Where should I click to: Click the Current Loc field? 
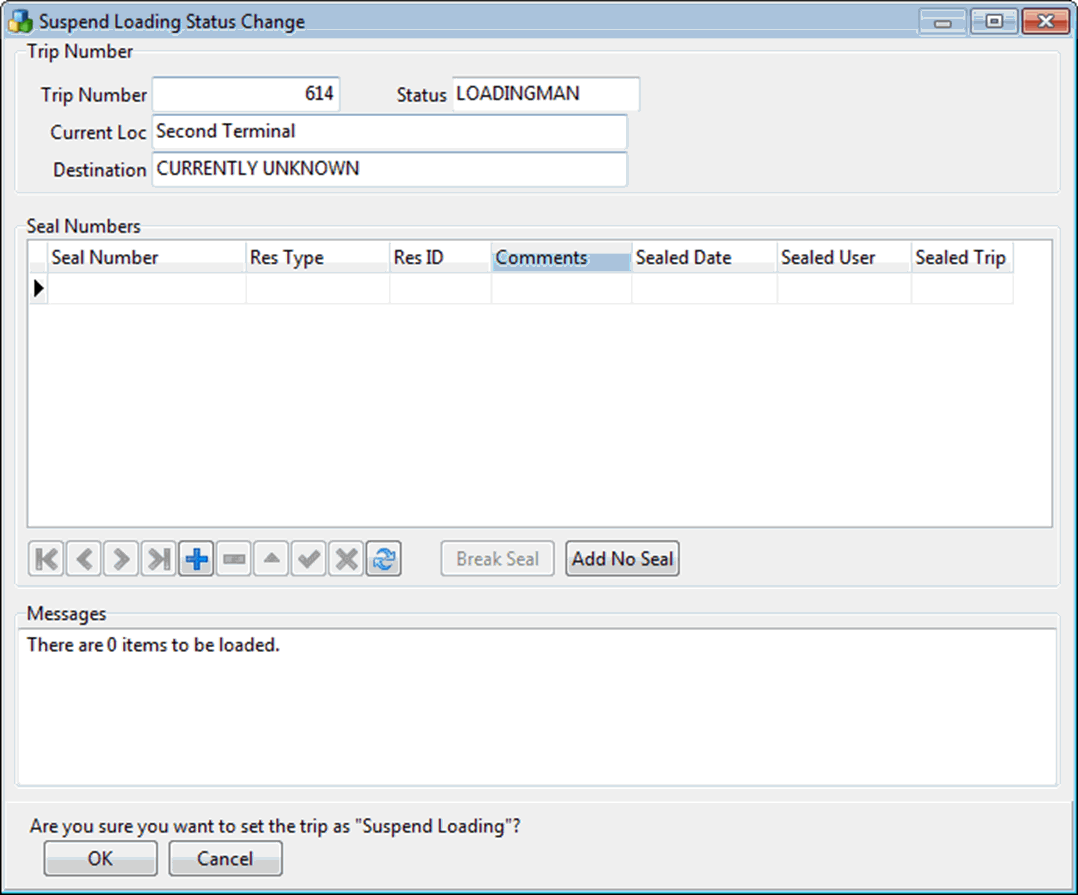pyautogui.click(x=390, y=132)
